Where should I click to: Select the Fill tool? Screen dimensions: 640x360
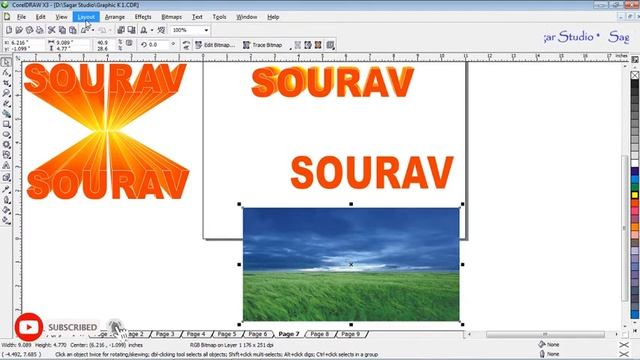6,210
